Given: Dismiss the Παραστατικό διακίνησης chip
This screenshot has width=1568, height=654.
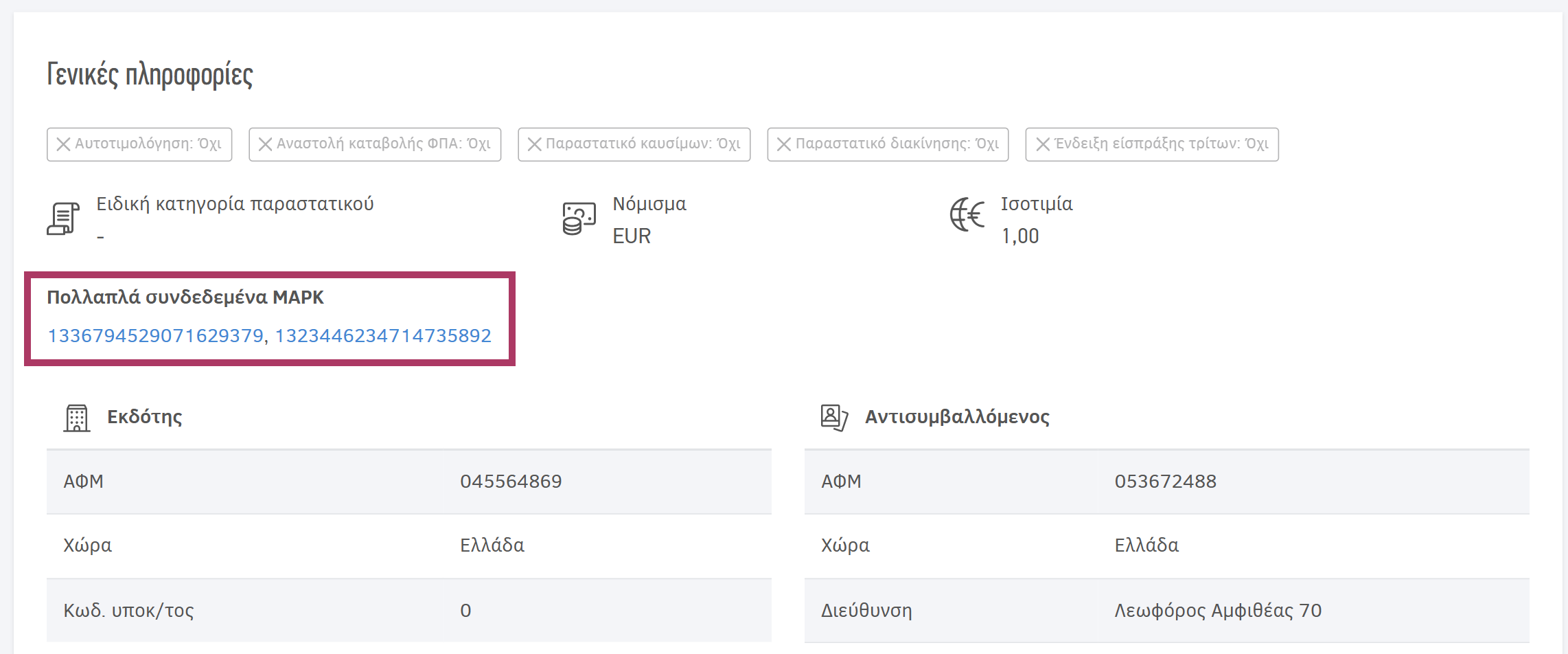Looking at the screenshot, I should tap(785, 144).
